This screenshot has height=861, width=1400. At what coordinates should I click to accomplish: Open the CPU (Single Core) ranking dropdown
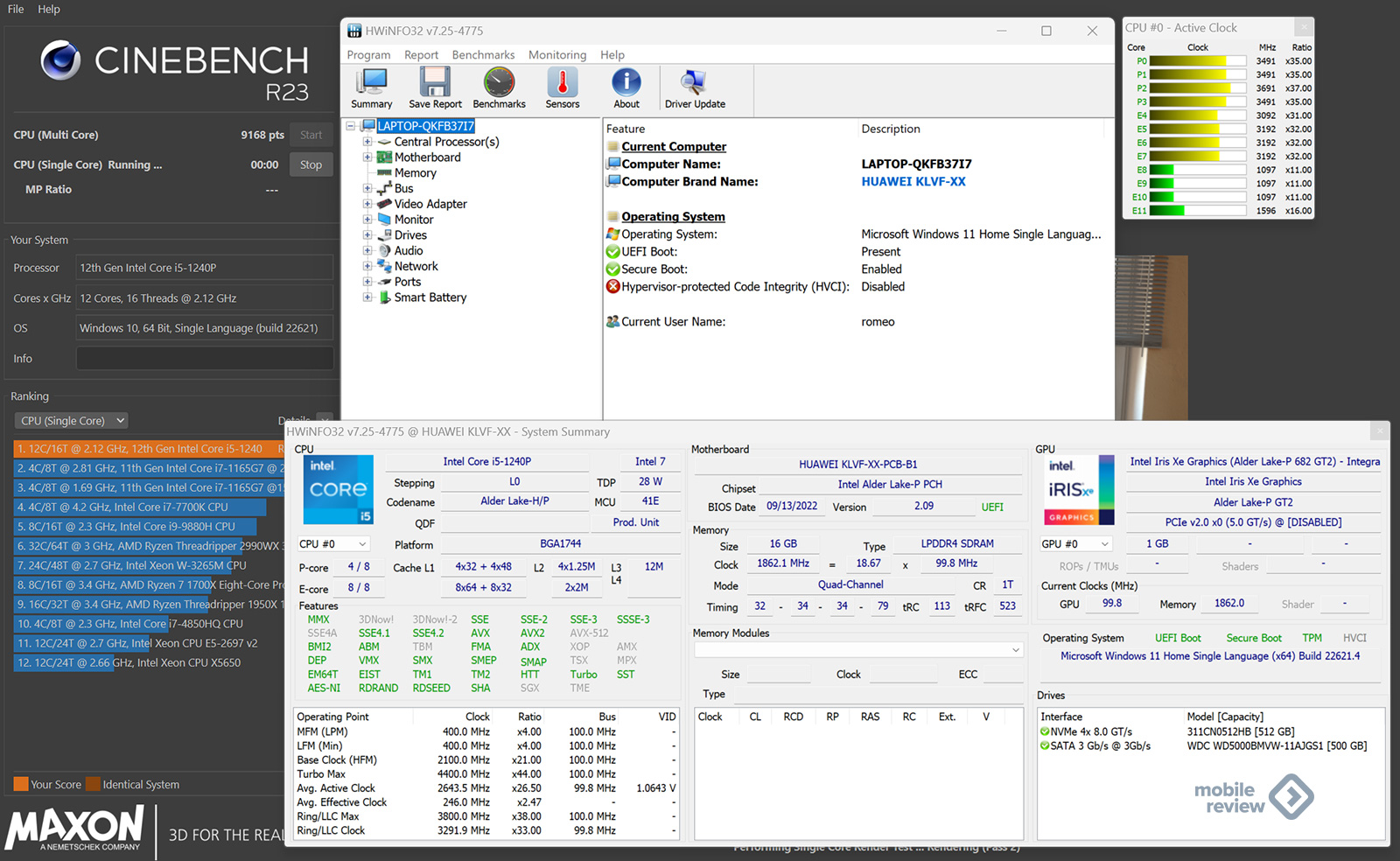tap(72, 421)
